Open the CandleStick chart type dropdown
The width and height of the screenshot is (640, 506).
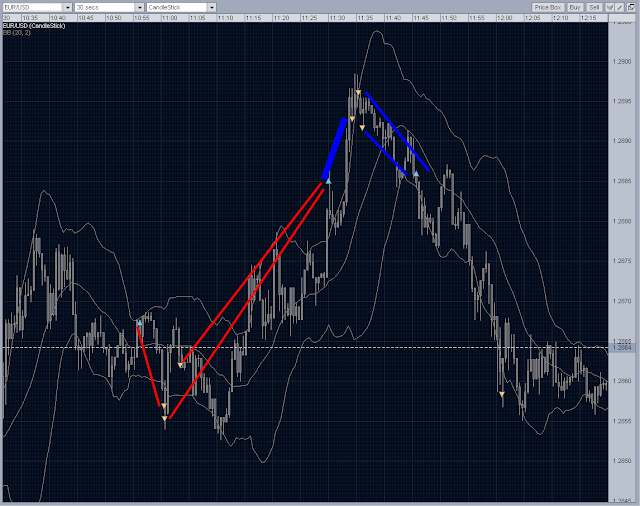(181, 7)
